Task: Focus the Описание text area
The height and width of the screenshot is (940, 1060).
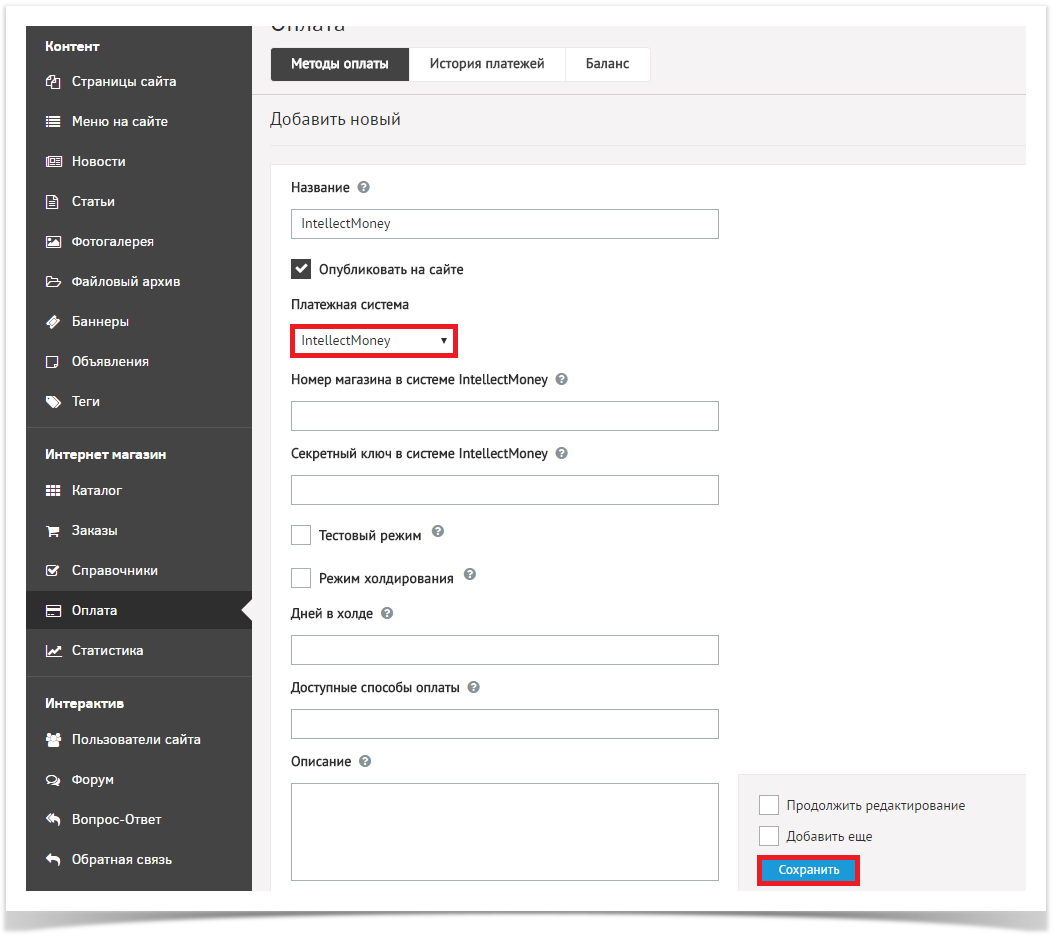Action: coord(504,831)
